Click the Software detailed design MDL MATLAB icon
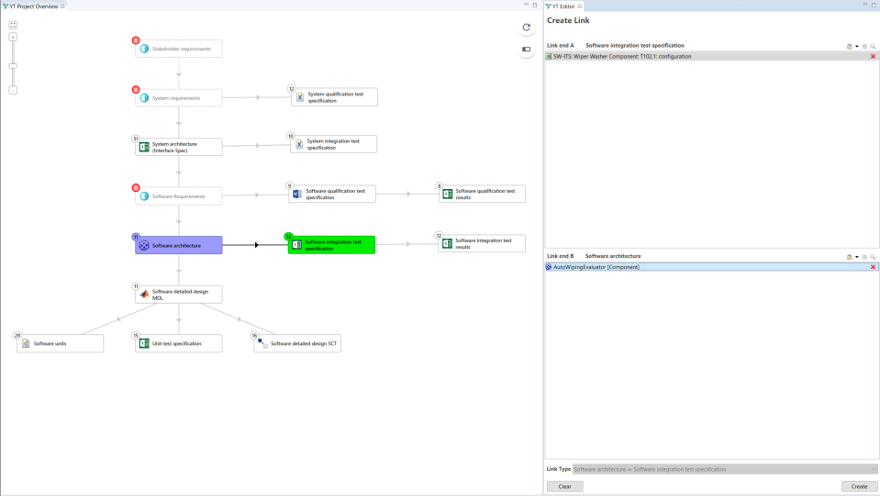The width and height of the screenshot is (880, 496). point(144,294)
